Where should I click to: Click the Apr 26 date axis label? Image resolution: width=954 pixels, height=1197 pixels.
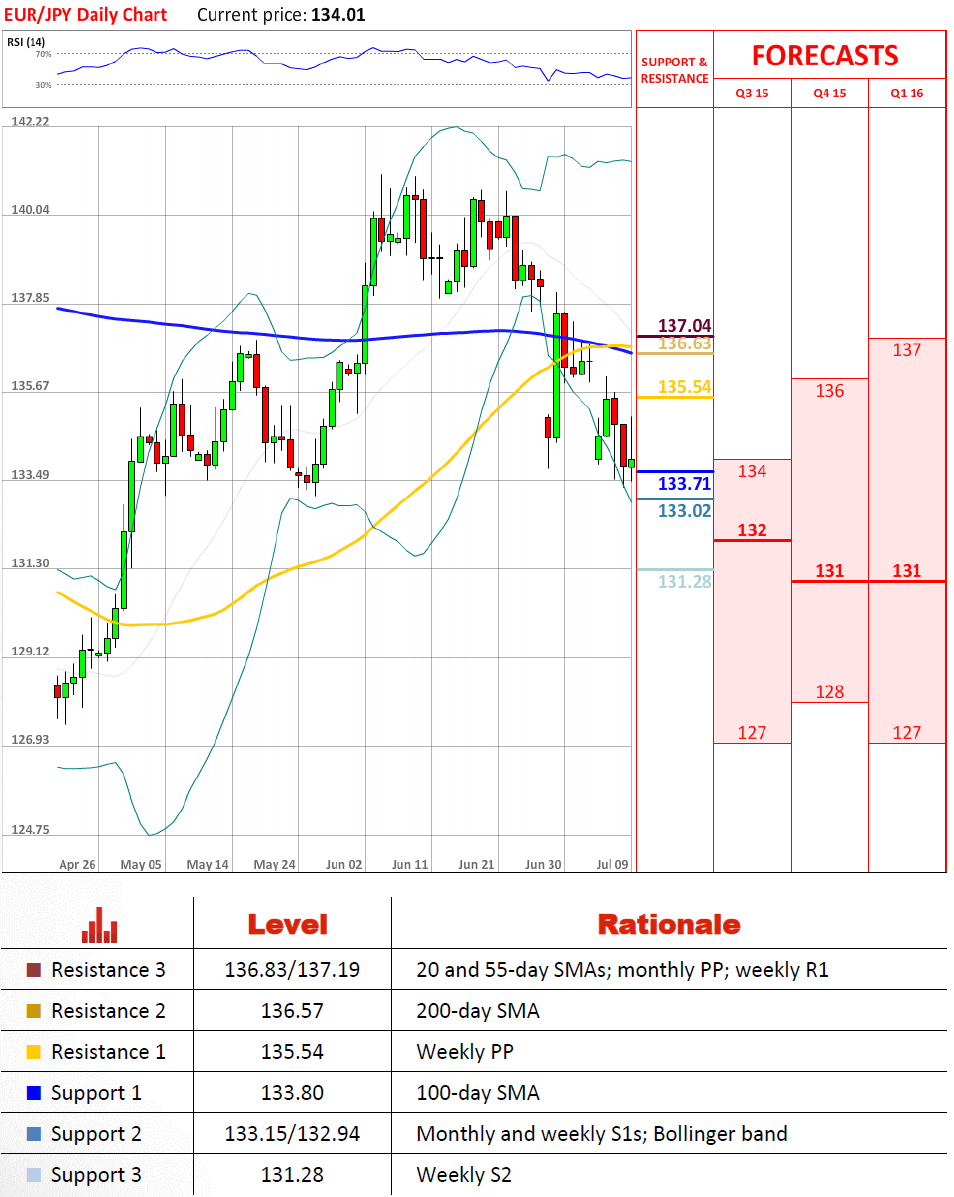77,864
